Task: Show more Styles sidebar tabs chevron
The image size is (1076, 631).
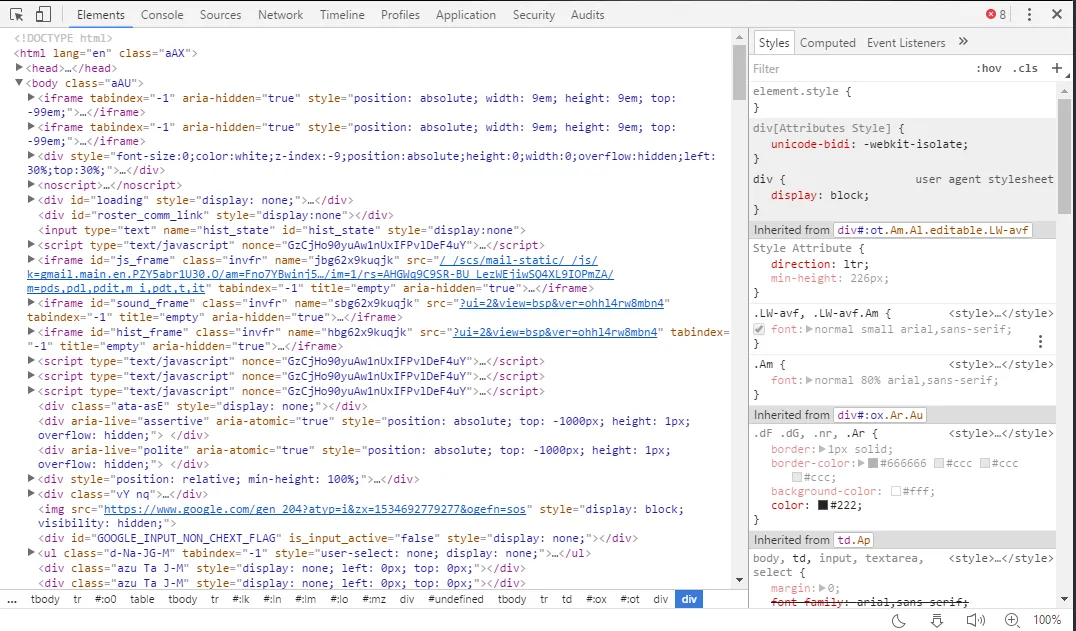Action: (x=963, y=42)
